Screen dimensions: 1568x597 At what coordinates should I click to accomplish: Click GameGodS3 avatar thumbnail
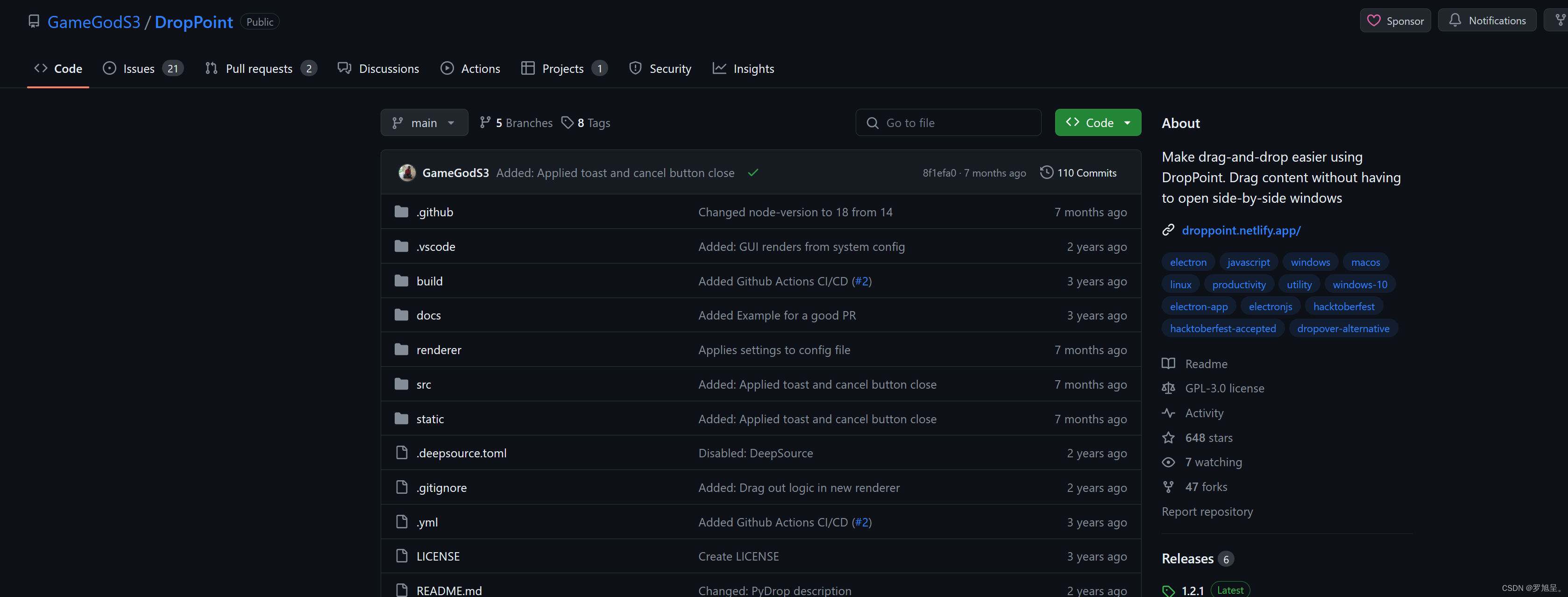point(407,173)
